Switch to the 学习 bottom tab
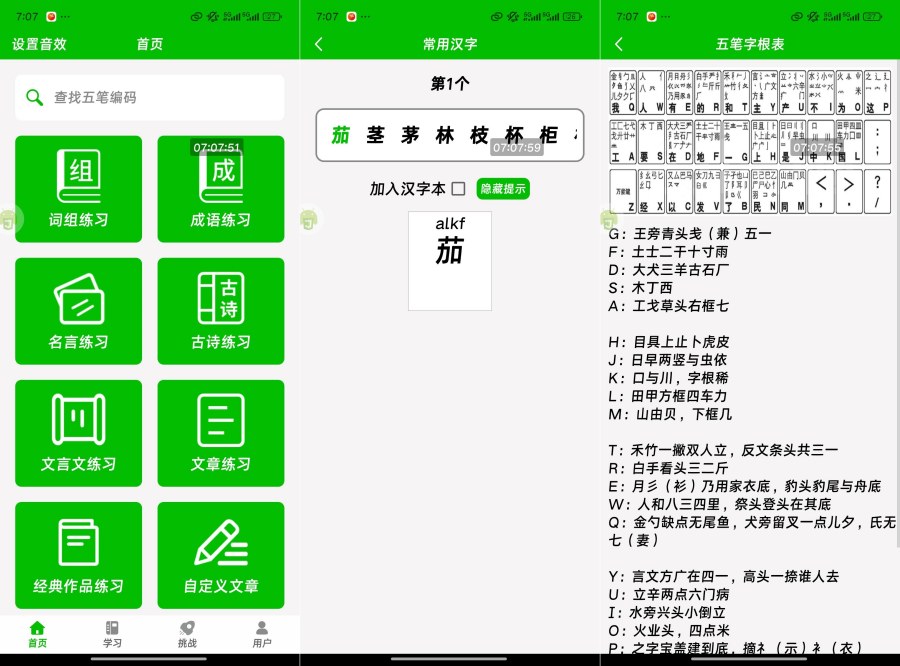The height and width of the screenshot is (666, 900). point(112,640)
